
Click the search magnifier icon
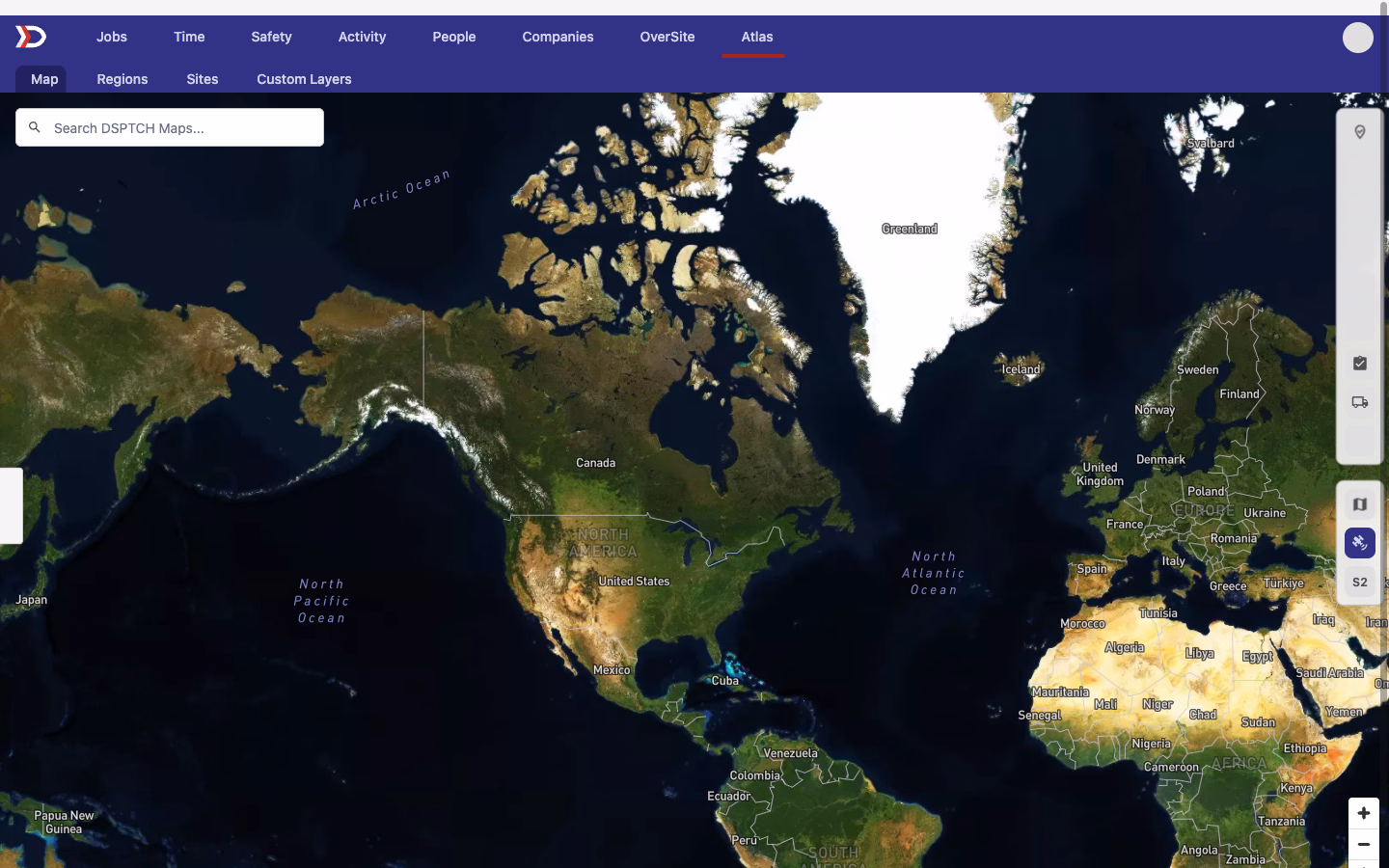click(35, 127)
